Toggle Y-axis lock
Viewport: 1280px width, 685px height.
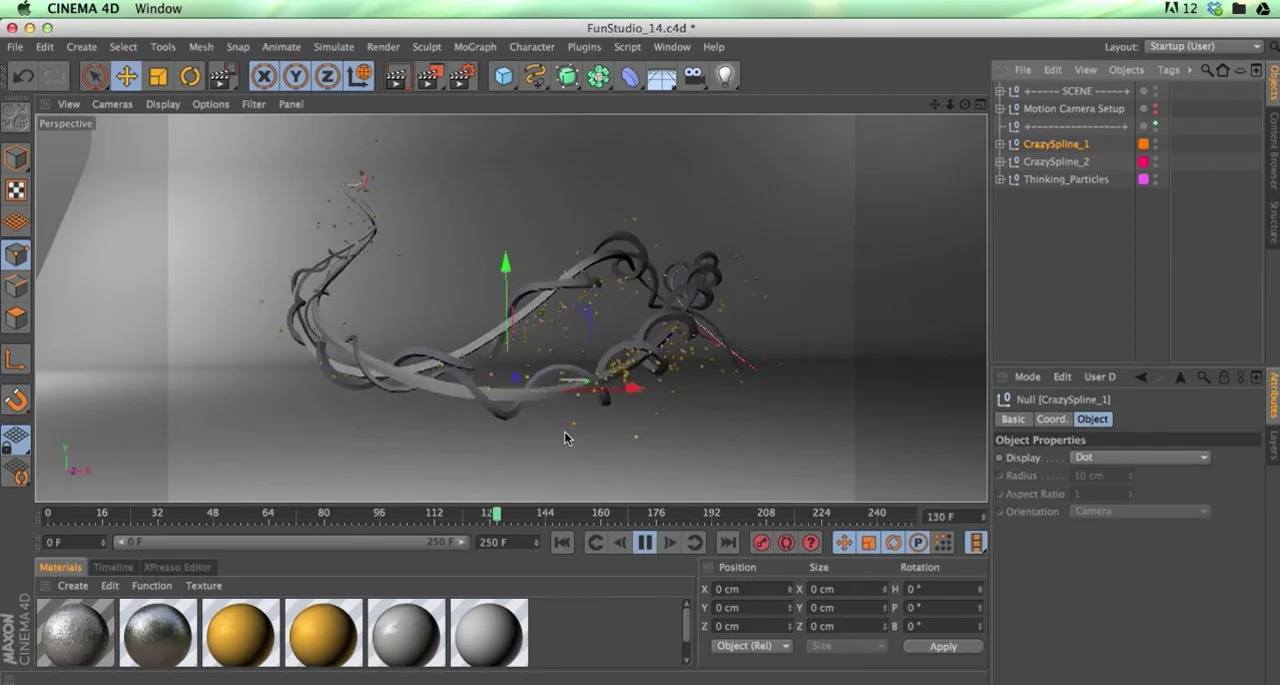tap(296, 76)
